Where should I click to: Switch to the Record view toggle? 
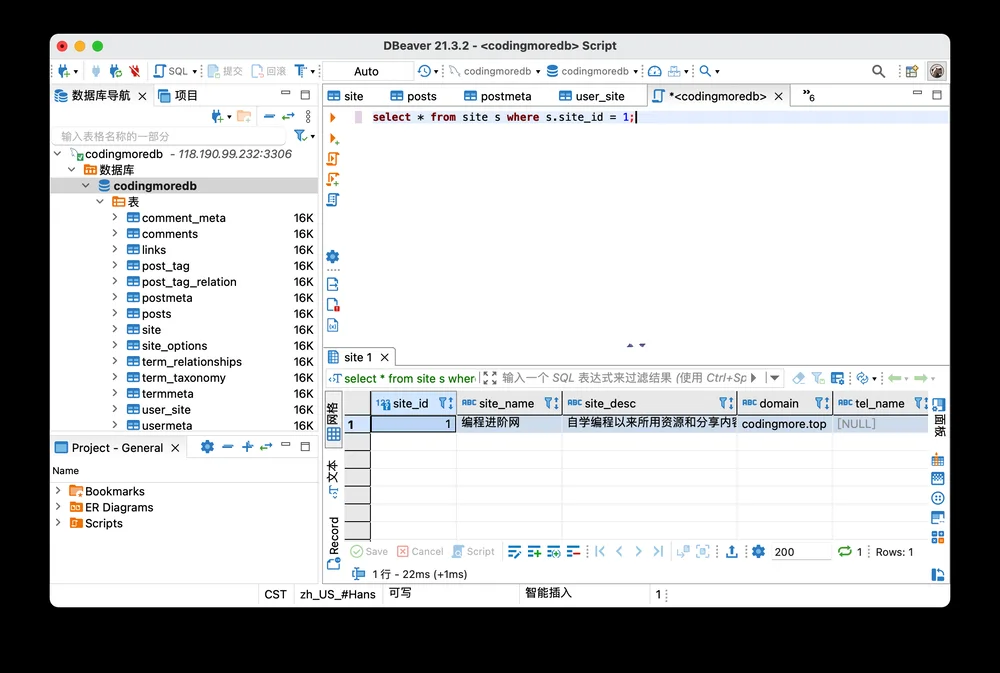[334, 542]
